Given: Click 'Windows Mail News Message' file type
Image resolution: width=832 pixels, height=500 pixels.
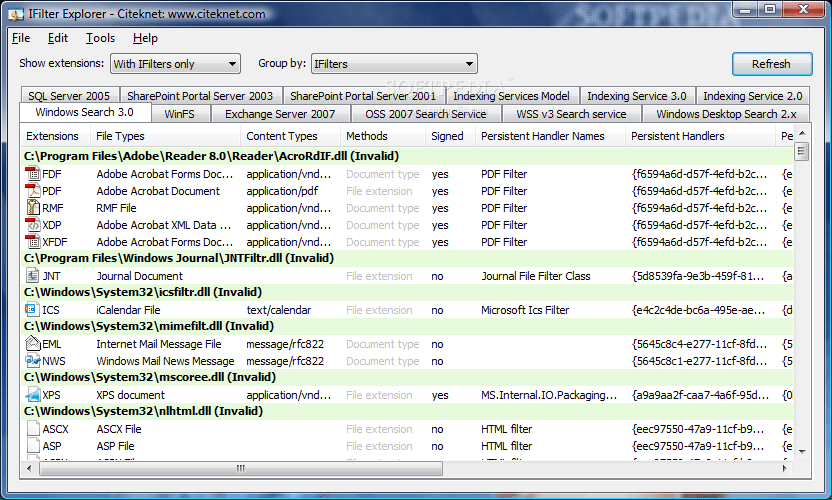Looking at the screenshot, I should 165,361.
